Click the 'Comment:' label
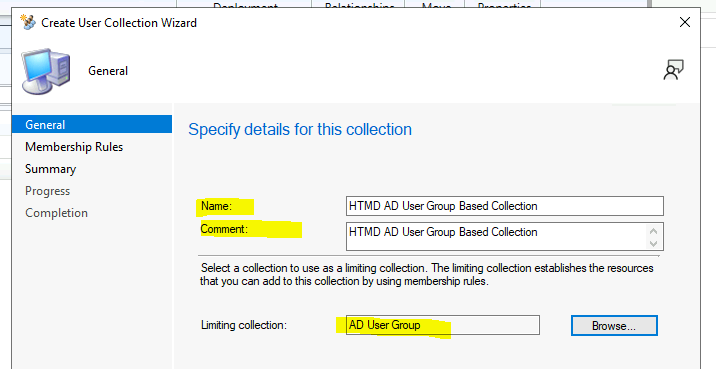This screenshot has height=369, width=716. (224, 229)
